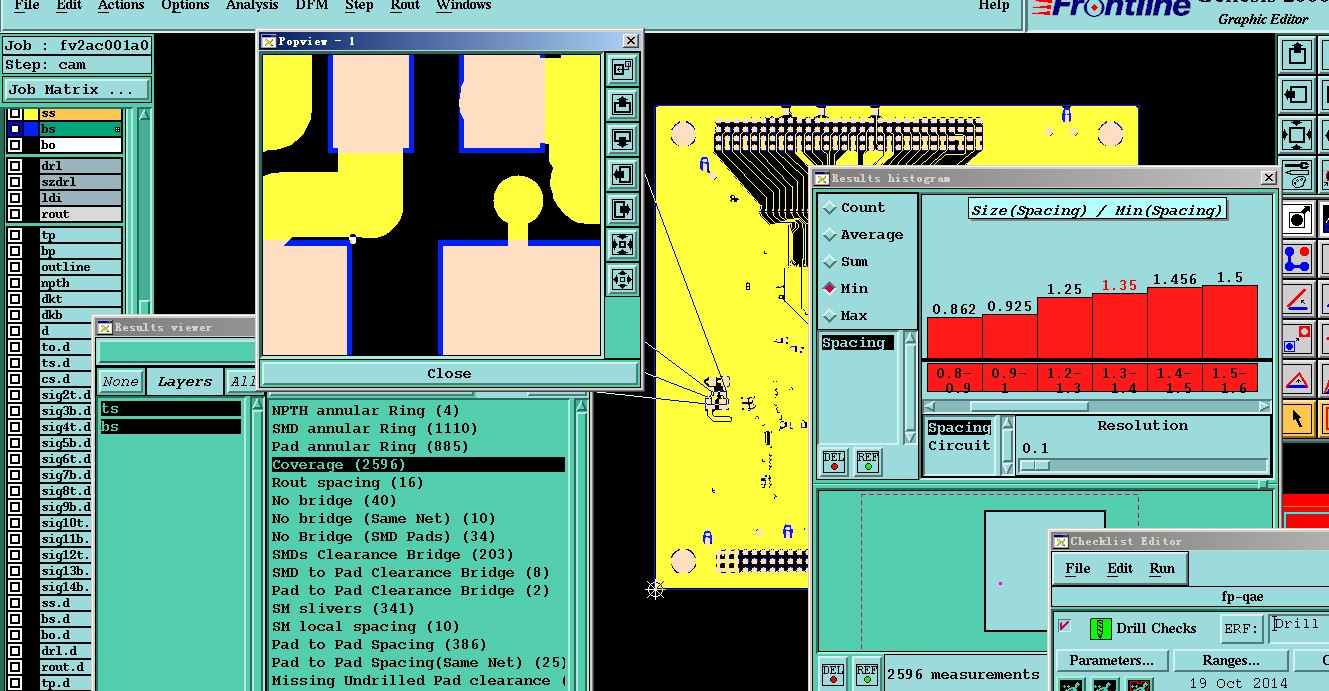Select the angle measure tool icon

coord(1297,299)
